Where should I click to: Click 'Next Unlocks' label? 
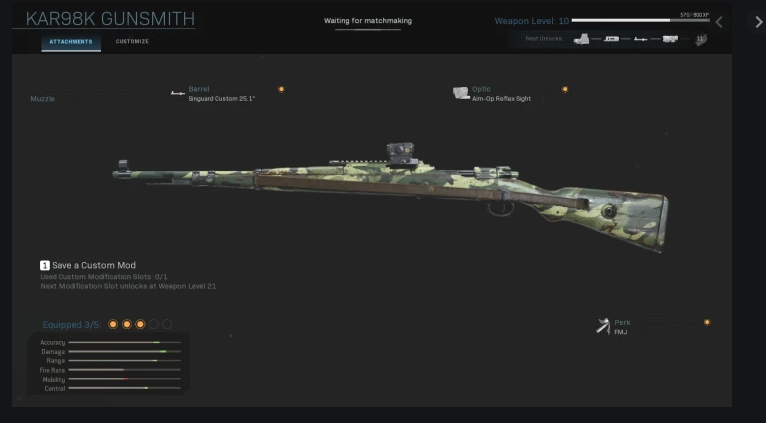click(544, 39)
